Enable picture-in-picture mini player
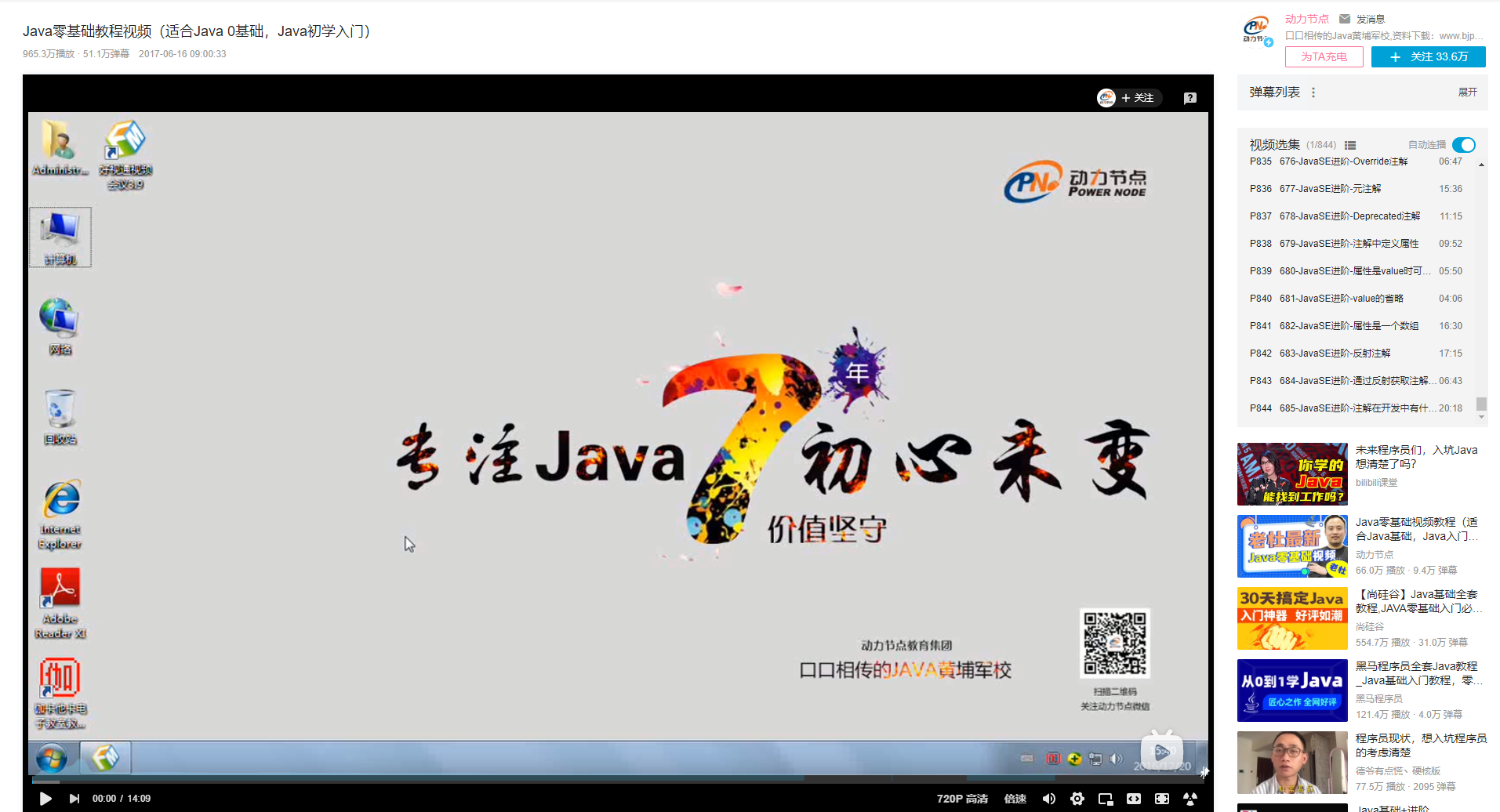Viewport: 1500px width, 812px height. point(1106,799)
